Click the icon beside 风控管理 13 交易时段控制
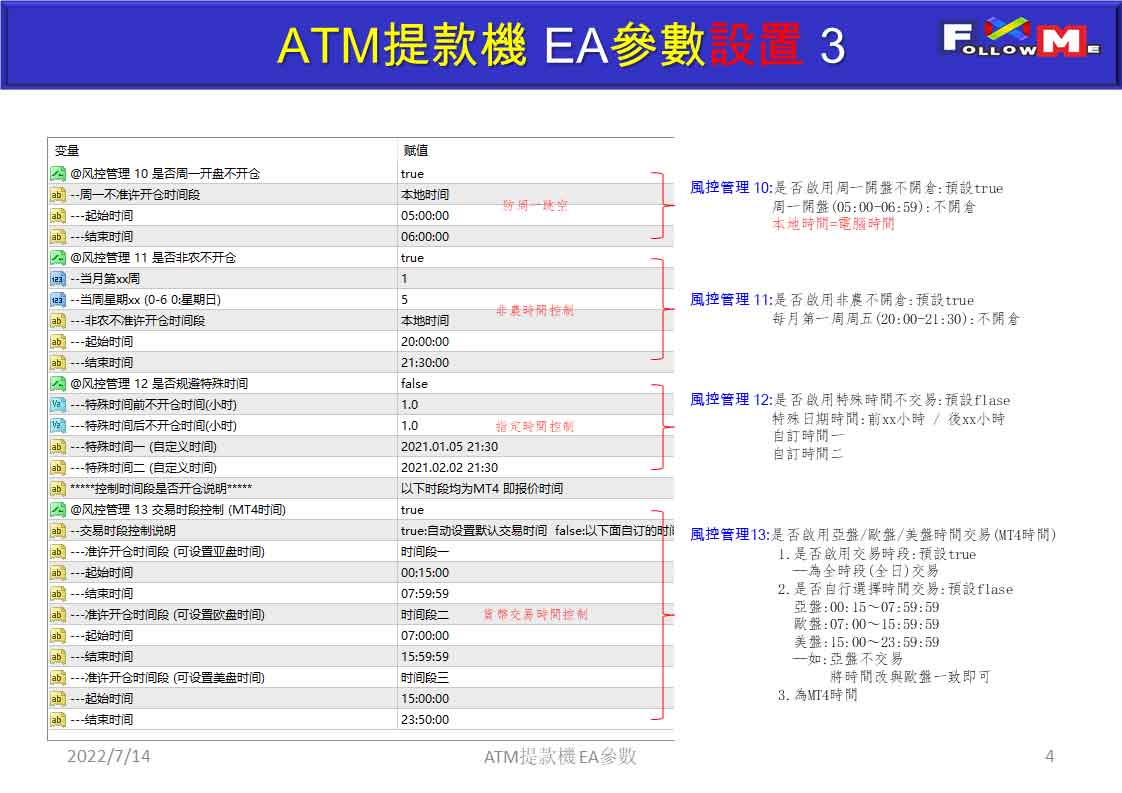1122x793 pixels. coord(57,510)
